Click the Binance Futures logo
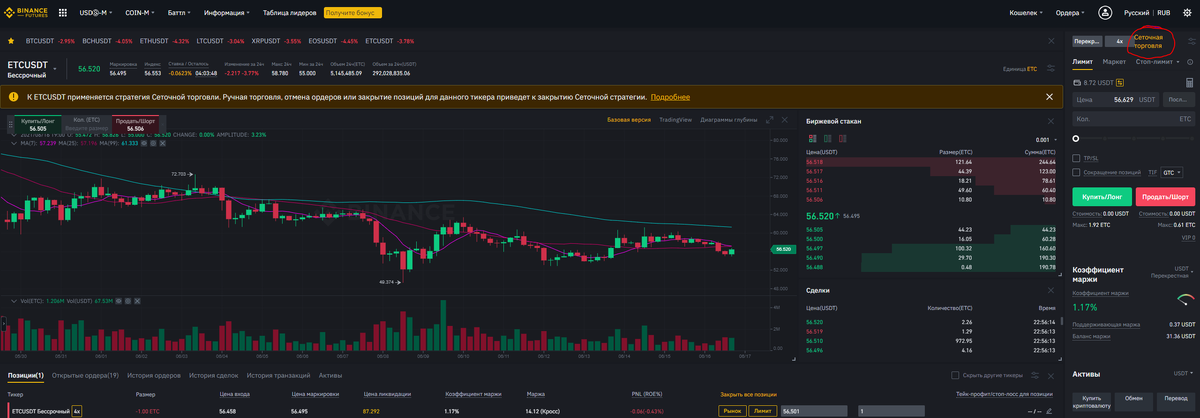 coord(25,13)
